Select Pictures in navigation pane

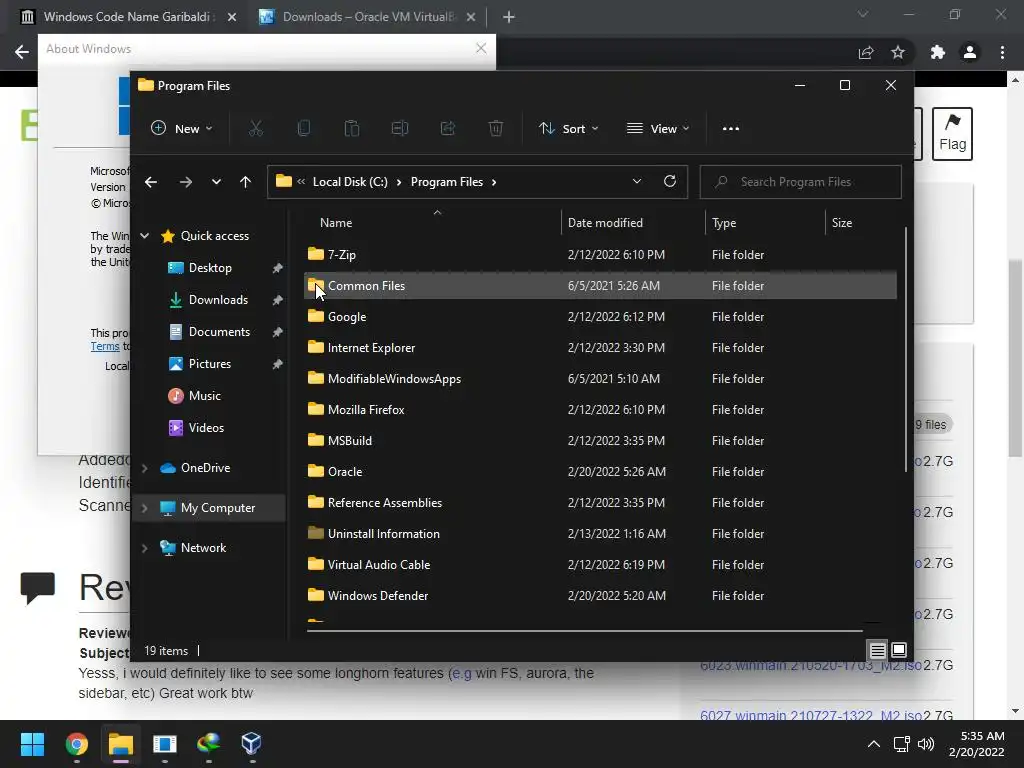pos(210,364)
